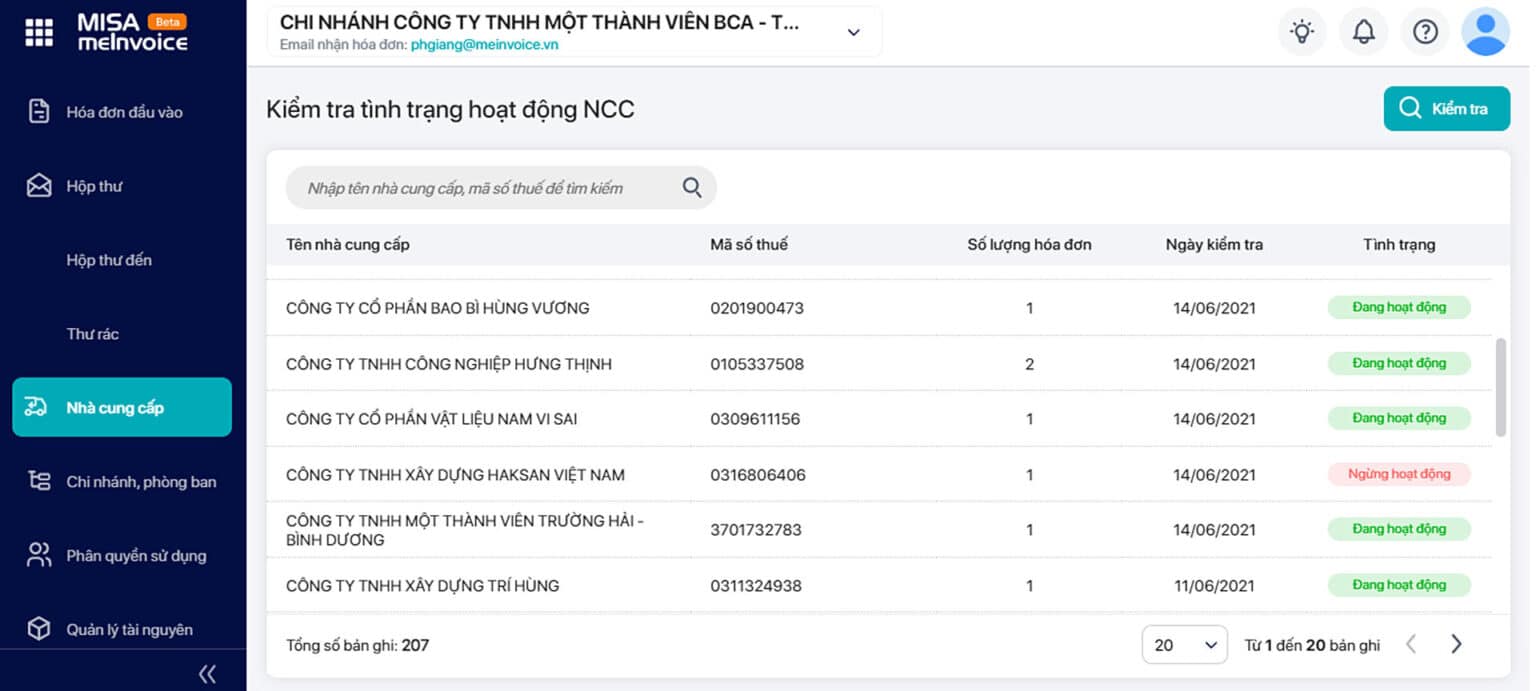Go to next page arrow

coord(1456,644)
